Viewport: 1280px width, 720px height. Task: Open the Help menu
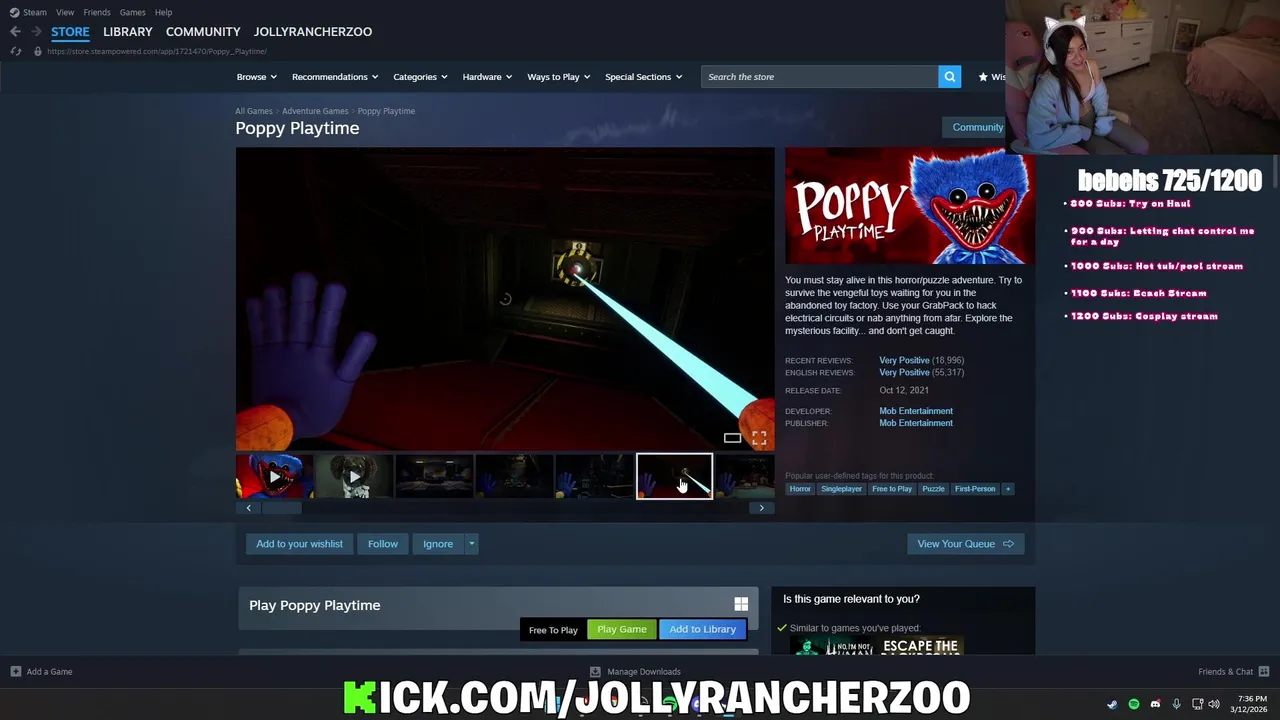pos(163,12)
